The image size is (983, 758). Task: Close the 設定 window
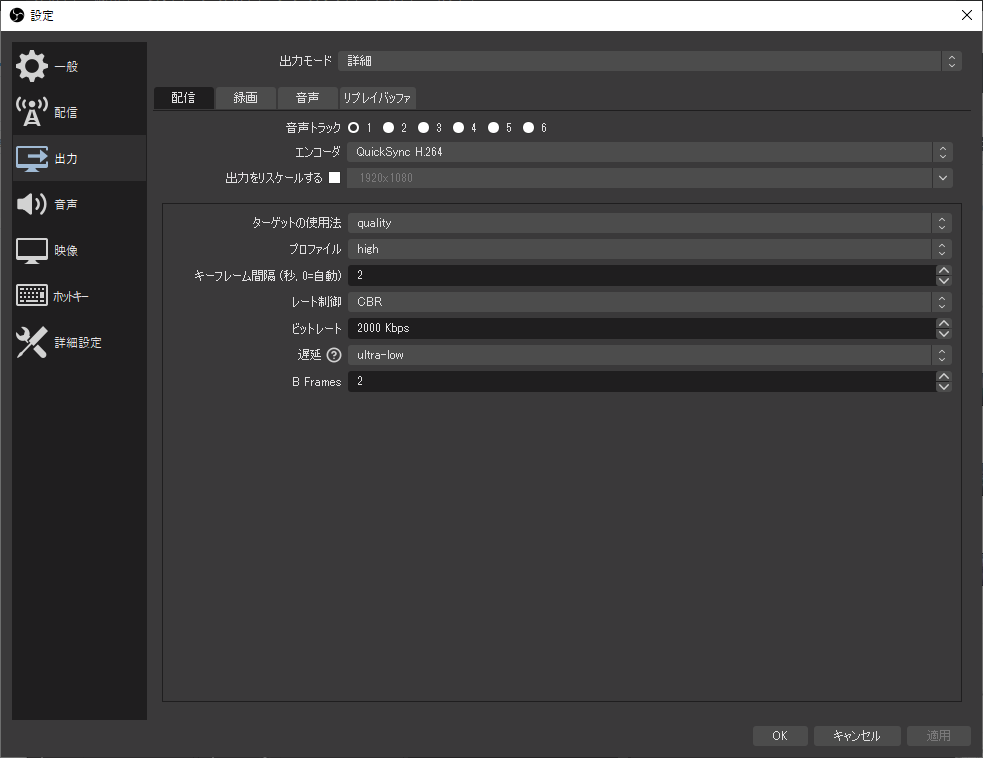(967, 15)
